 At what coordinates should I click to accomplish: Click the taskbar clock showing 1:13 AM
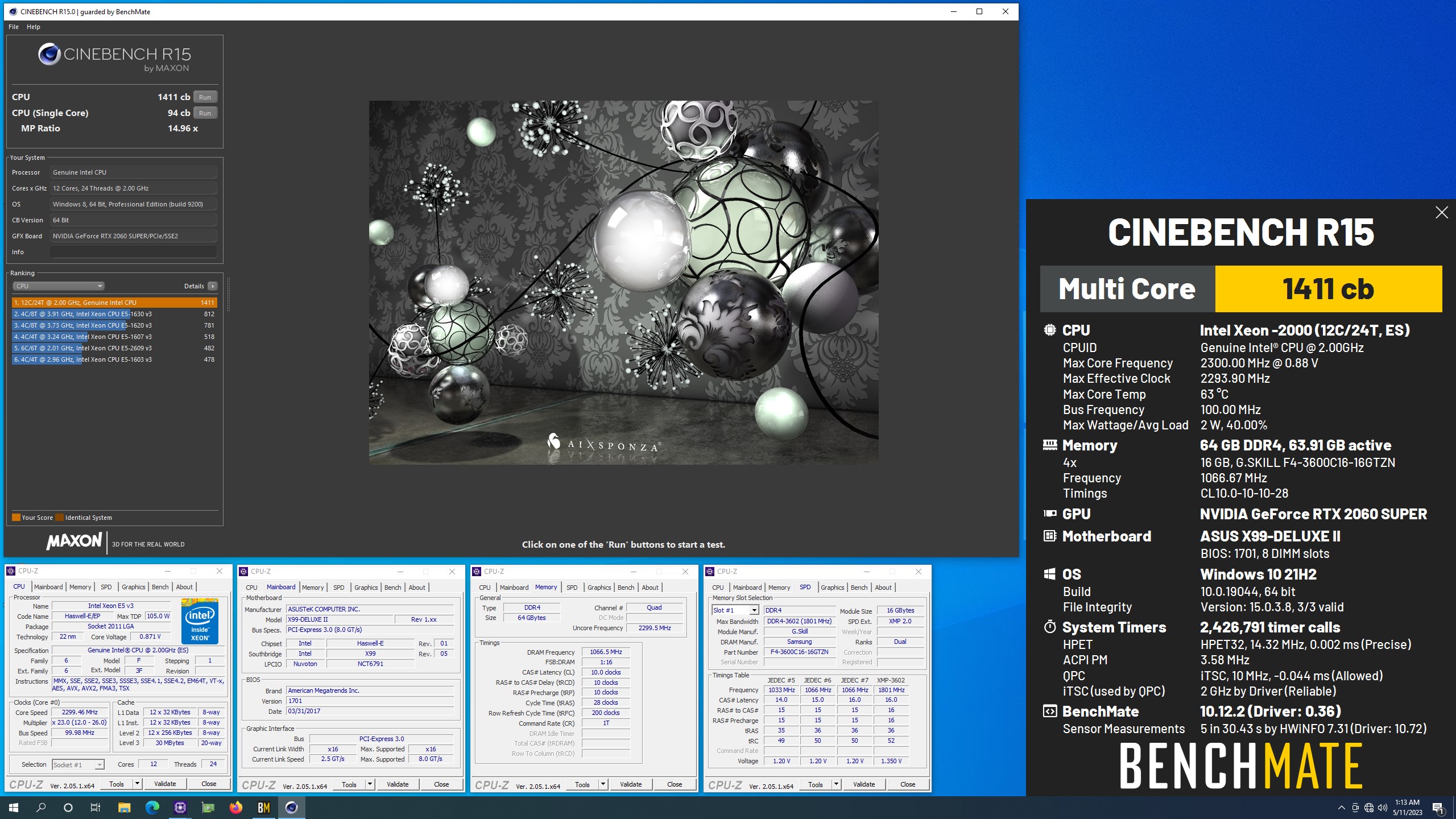[1407, 808]
